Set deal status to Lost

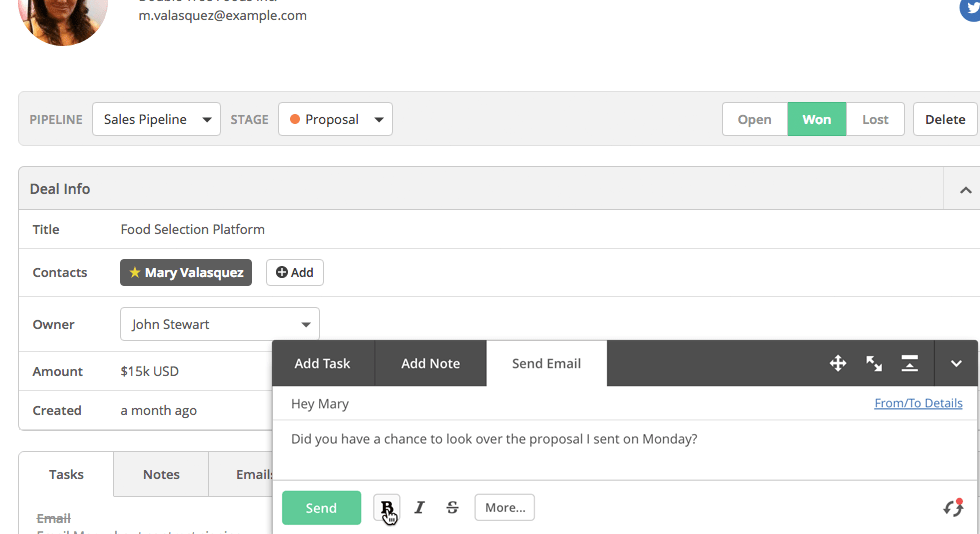click(875, 119)
